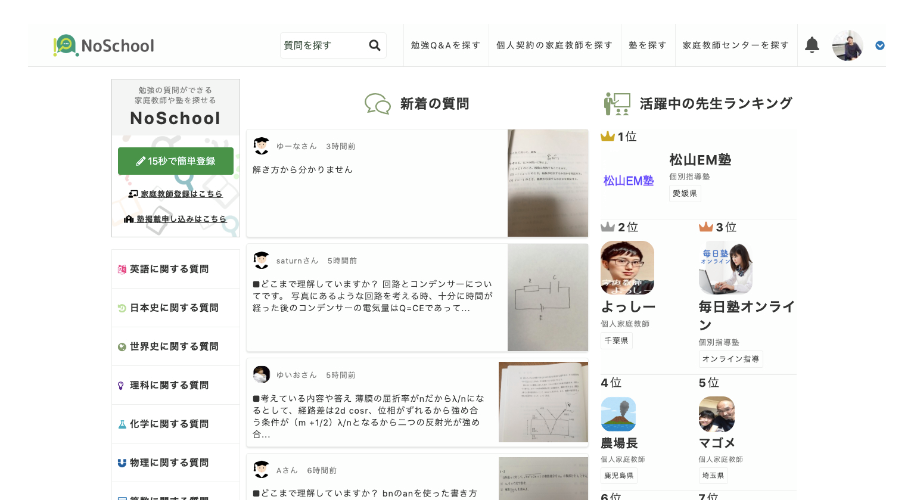The image size is (911, 500).
Task: Click the teacher board icon by ランキング
Action: 617,104
